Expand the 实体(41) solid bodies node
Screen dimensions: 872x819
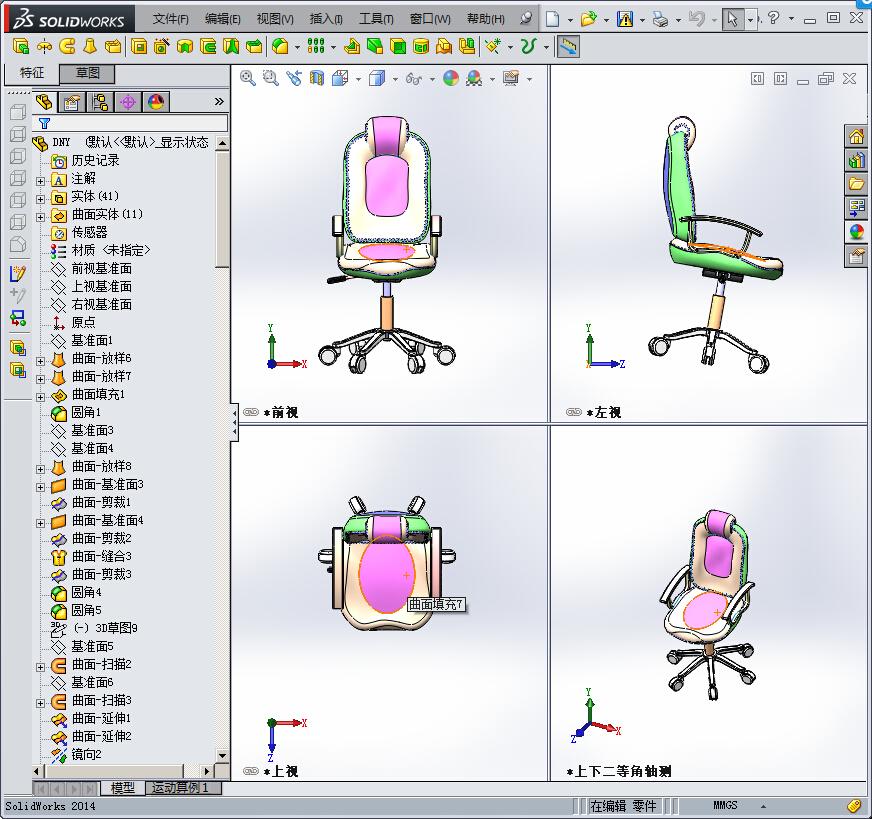tap(40, 198)
